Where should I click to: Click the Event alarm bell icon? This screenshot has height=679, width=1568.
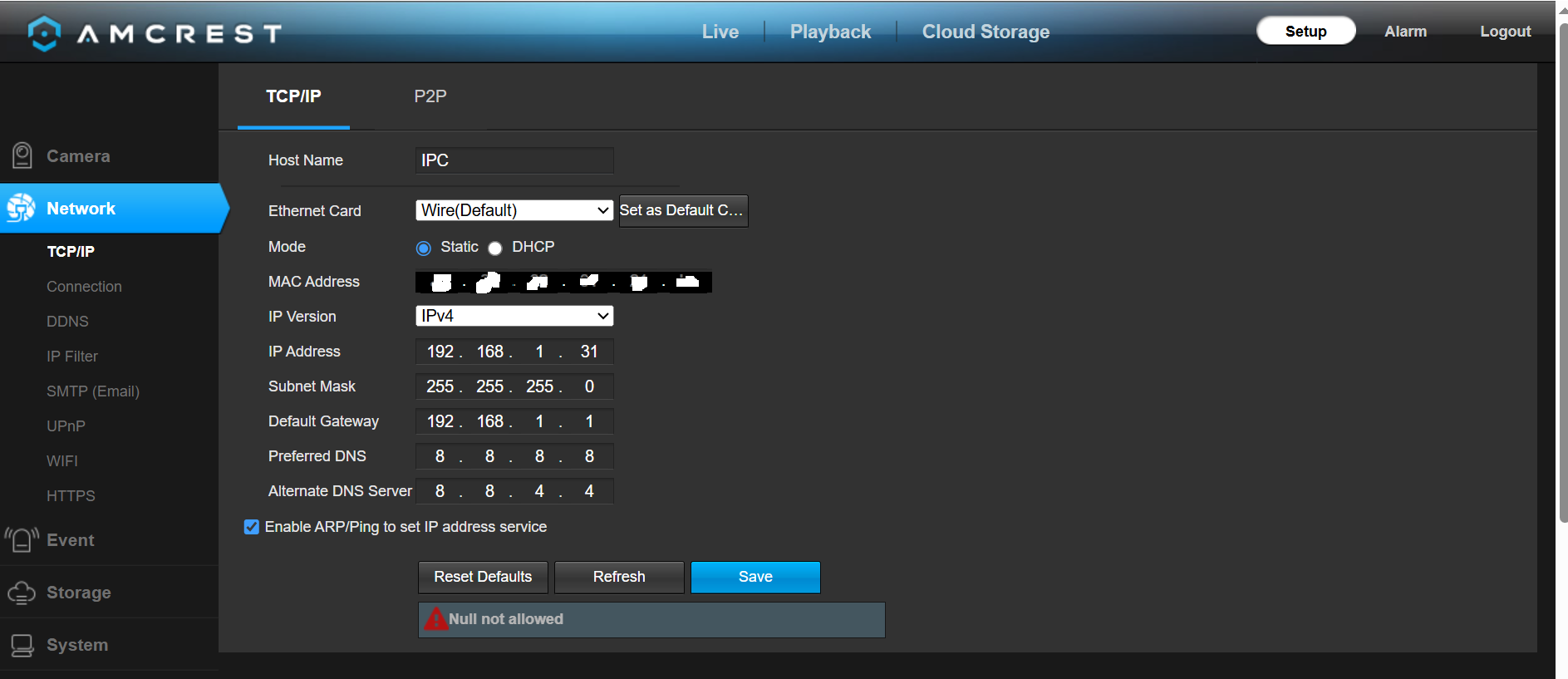(22, 539)
